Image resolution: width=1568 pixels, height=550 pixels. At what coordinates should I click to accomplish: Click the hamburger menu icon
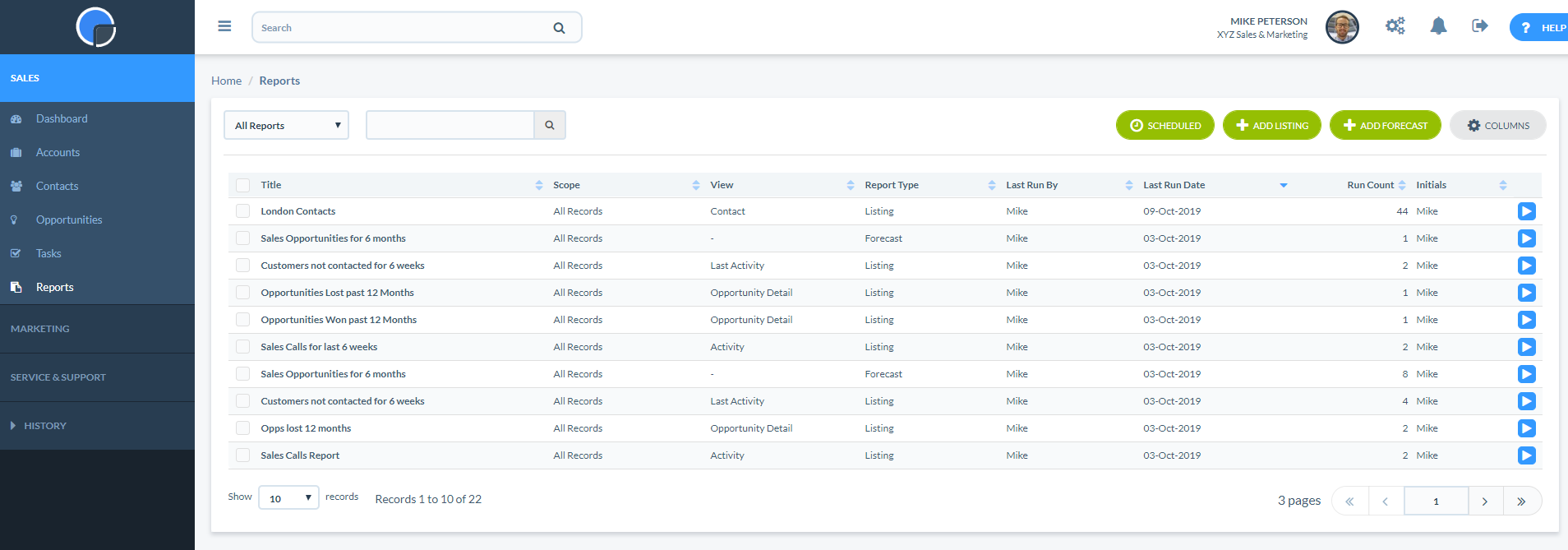pyautogui.click(x=224, y=26)
